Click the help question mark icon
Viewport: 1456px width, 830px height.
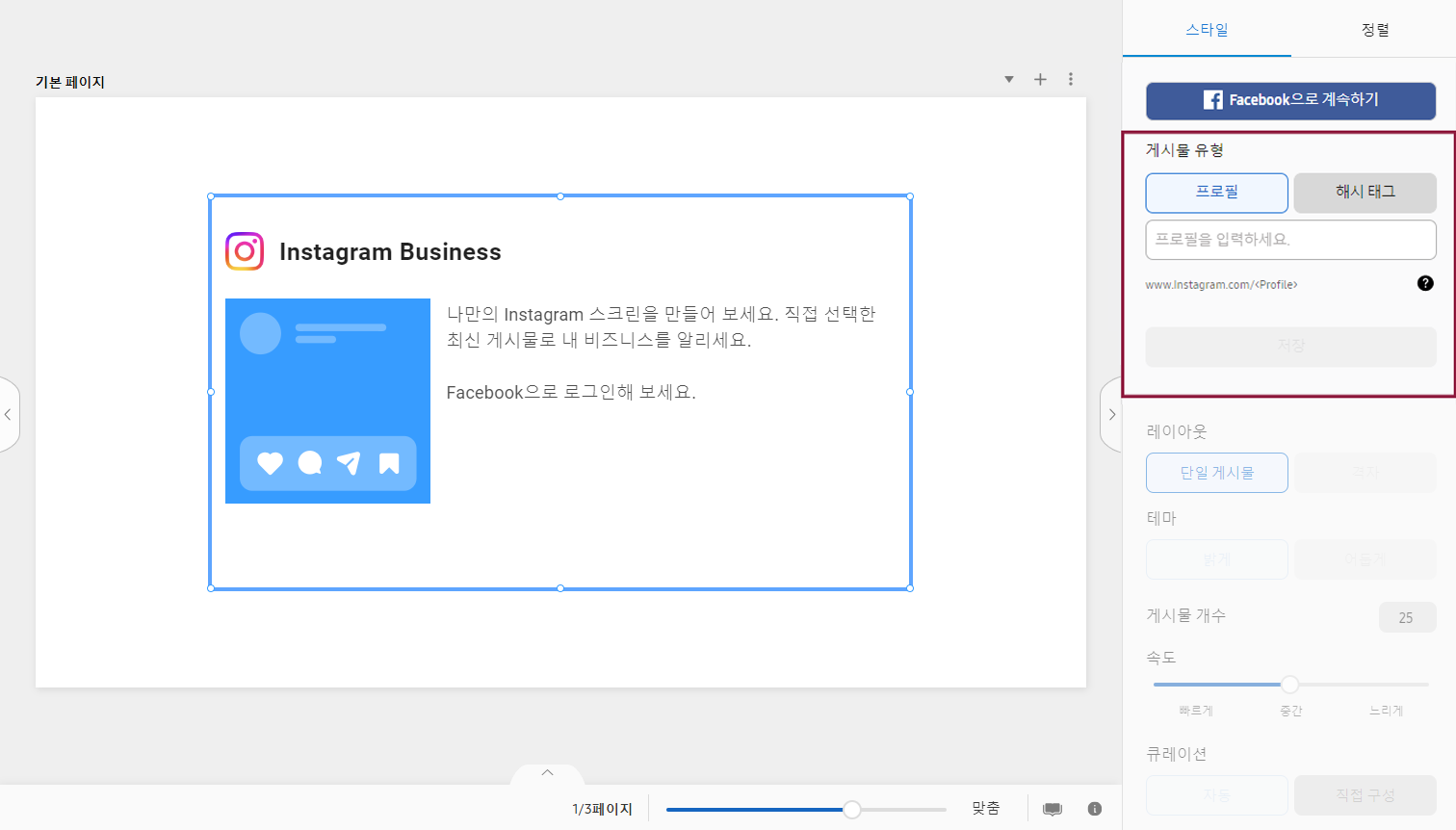1425,283
